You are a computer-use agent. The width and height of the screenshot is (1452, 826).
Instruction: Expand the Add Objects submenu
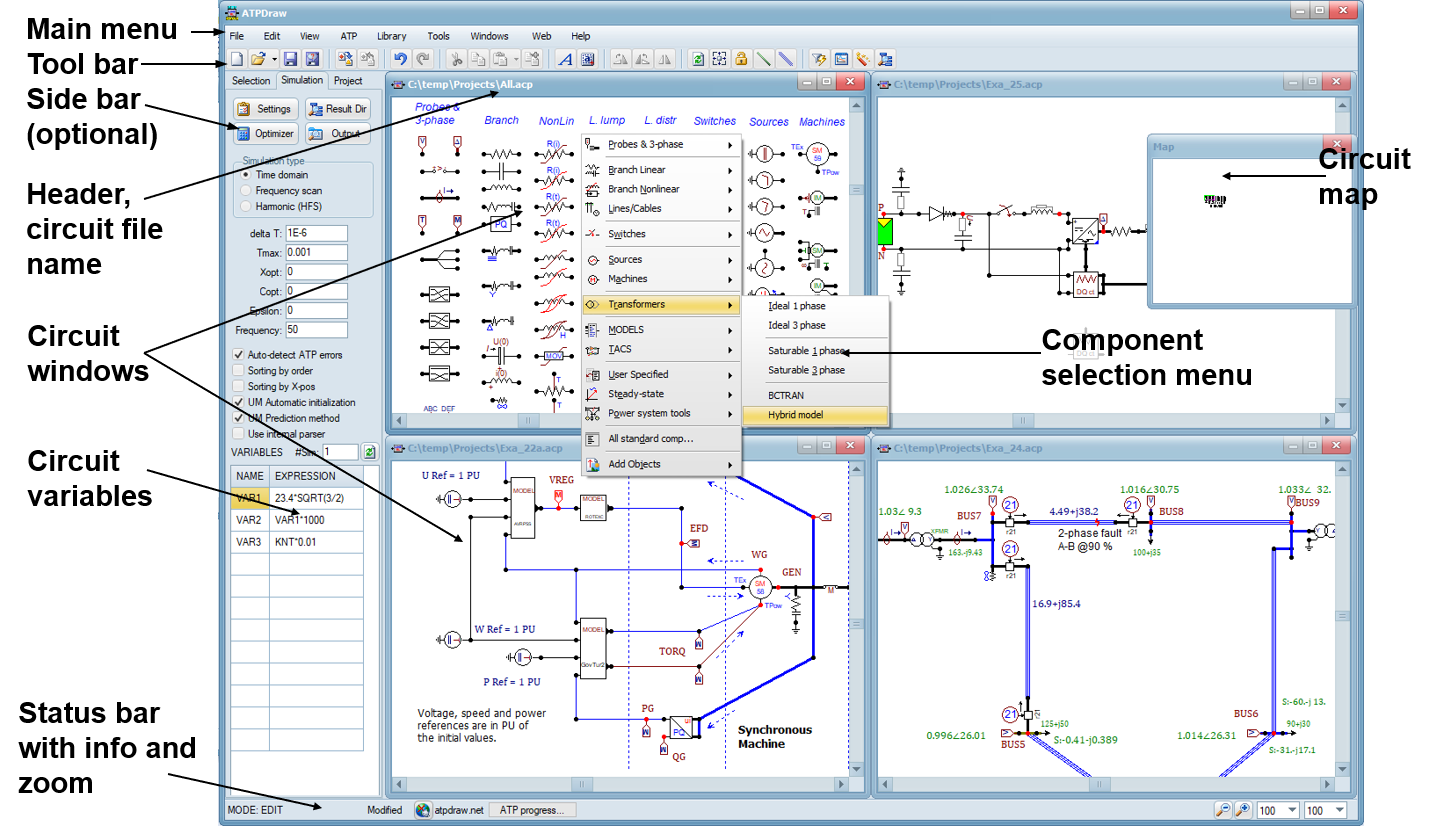pyautogui.click(x=661, y=464)
